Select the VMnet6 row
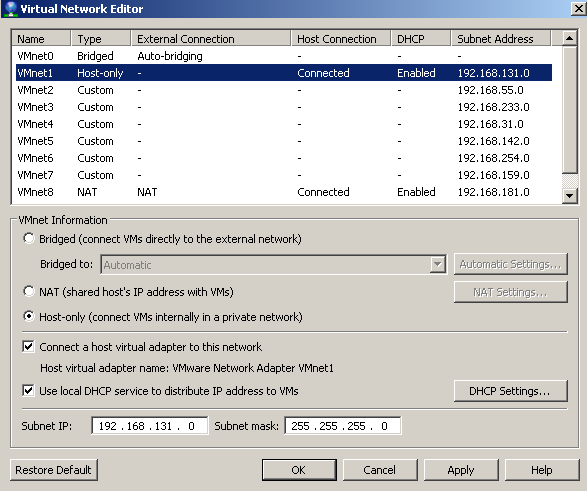Screen dimensions: 587x491 pyautogui.click(x=284, y=158)
